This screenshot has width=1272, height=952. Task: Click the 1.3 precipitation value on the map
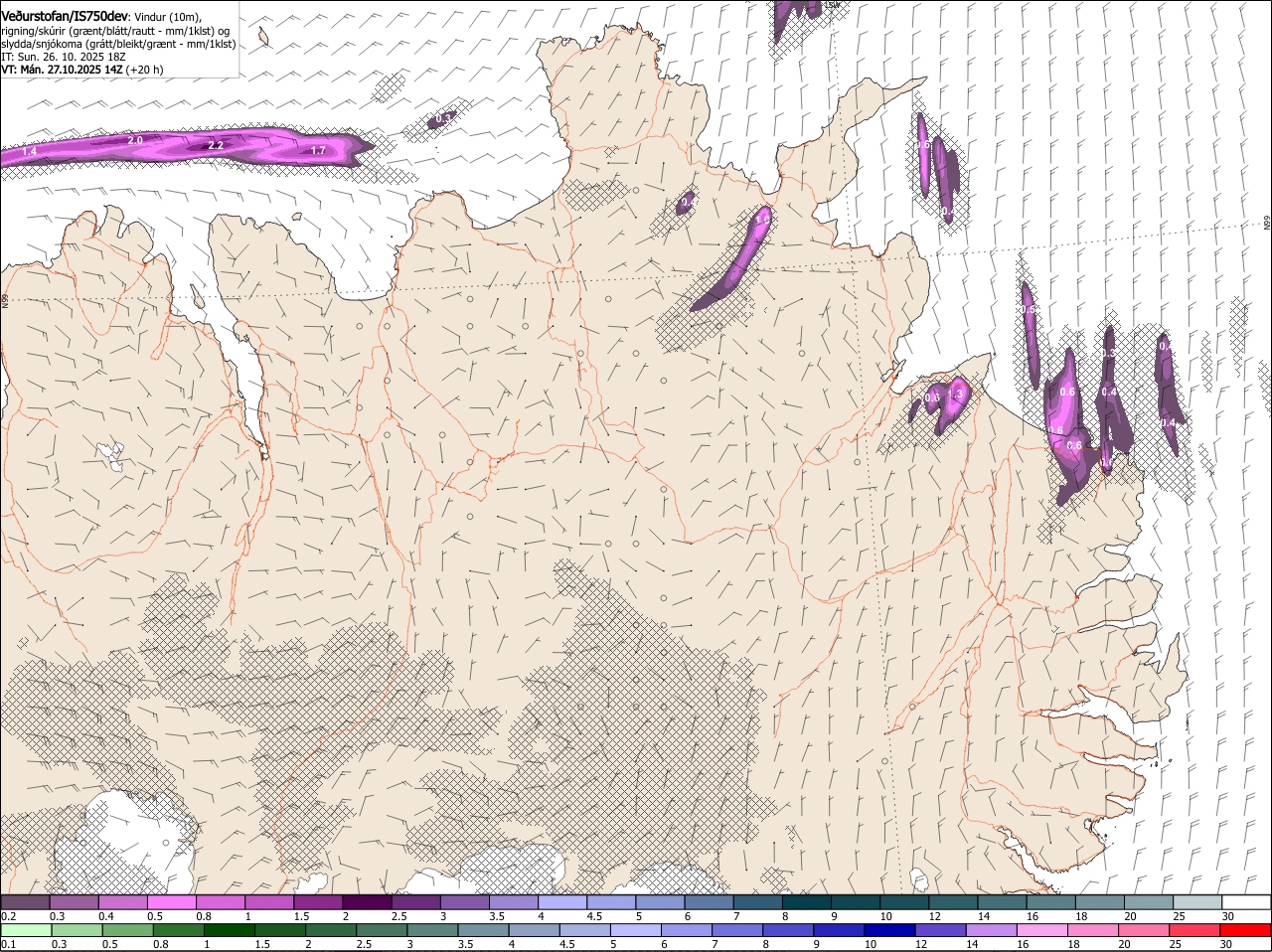tap(956, 395)
